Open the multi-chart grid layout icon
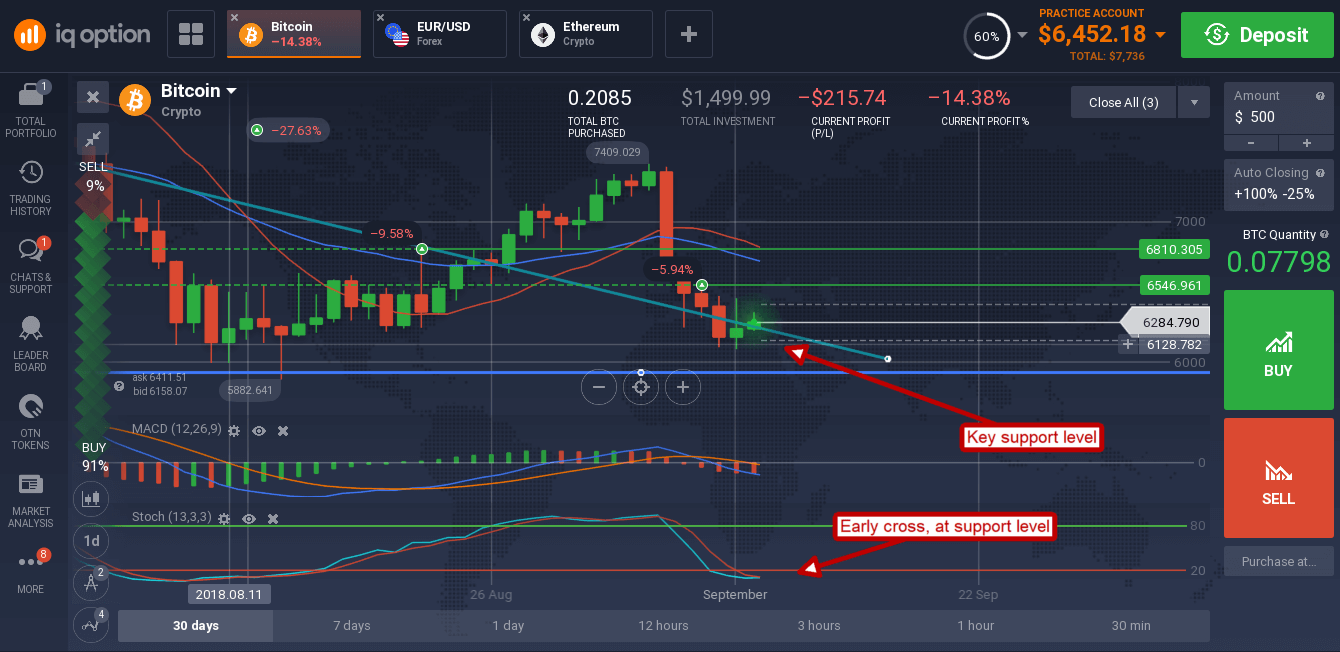The height and width of the screenshot is (652, 1340). (x=191, y=34)
